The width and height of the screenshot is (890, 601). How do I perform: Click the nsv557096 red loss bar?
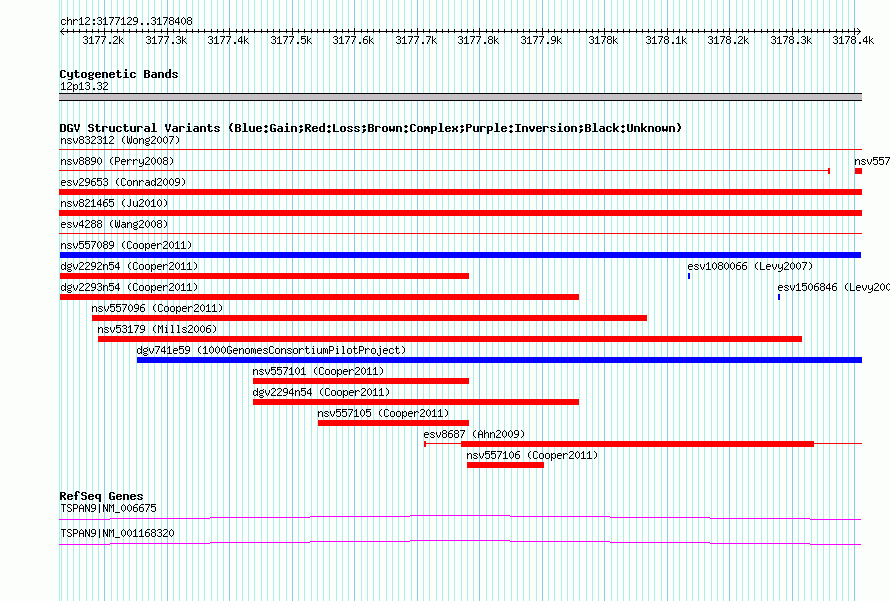click(370, 318)
